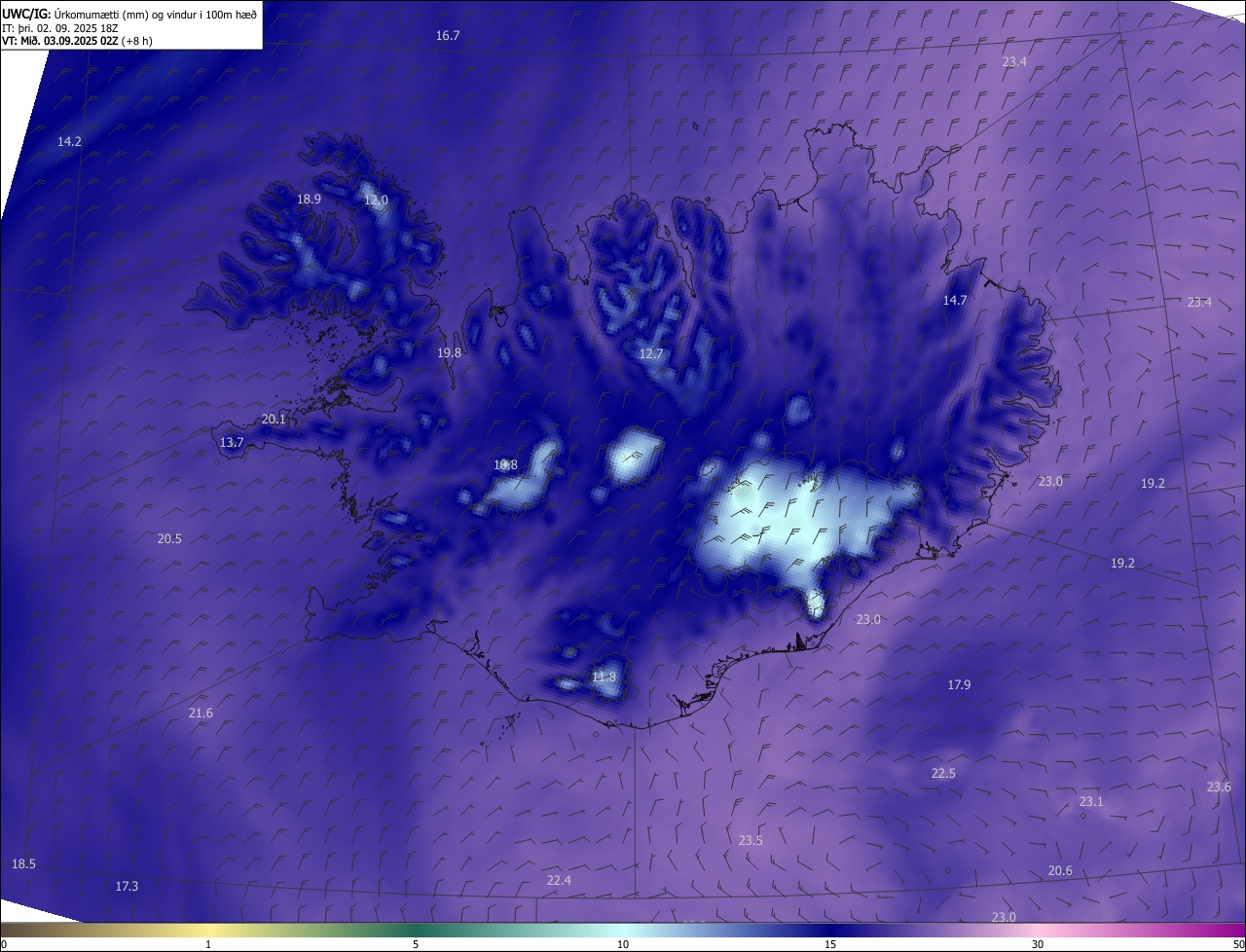
Task: Click the 18.5 value on the map
Action: coord(23,863)
